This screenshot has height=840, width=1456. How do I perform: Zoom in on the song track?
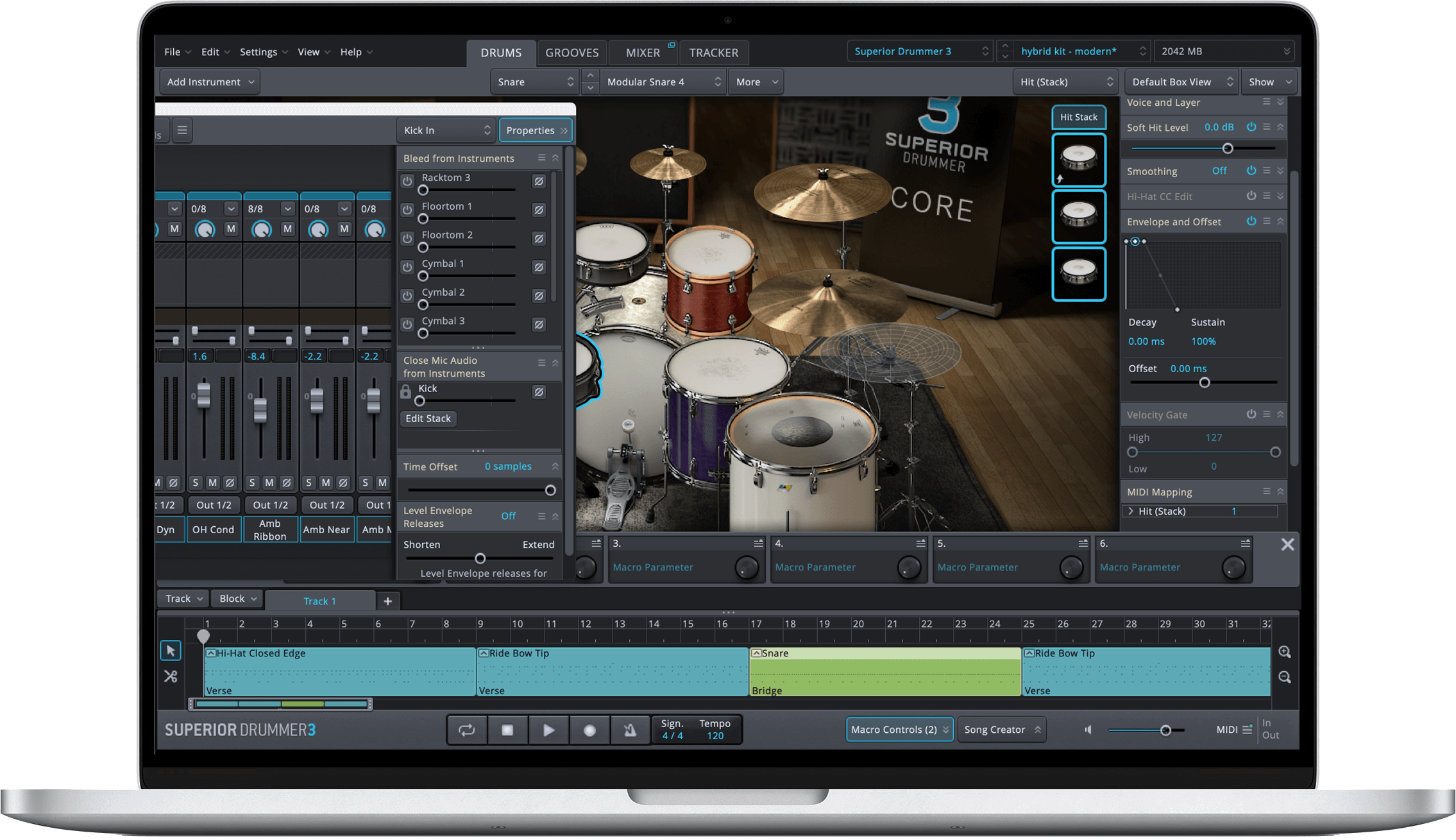tap(1284, 652)
